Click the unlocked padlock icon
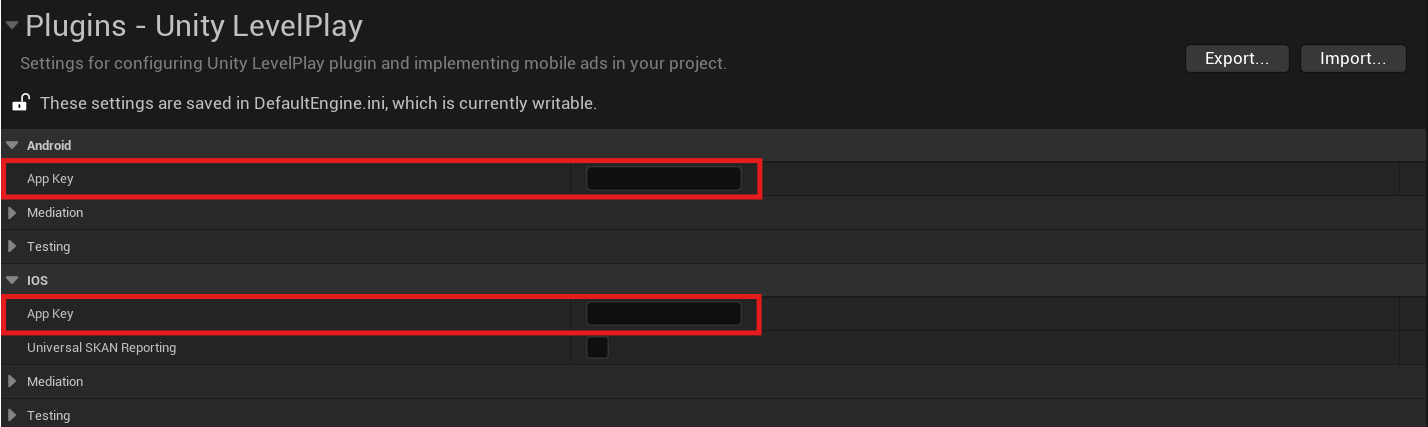This screenshot has height=427, width=1428. [20, 102]
